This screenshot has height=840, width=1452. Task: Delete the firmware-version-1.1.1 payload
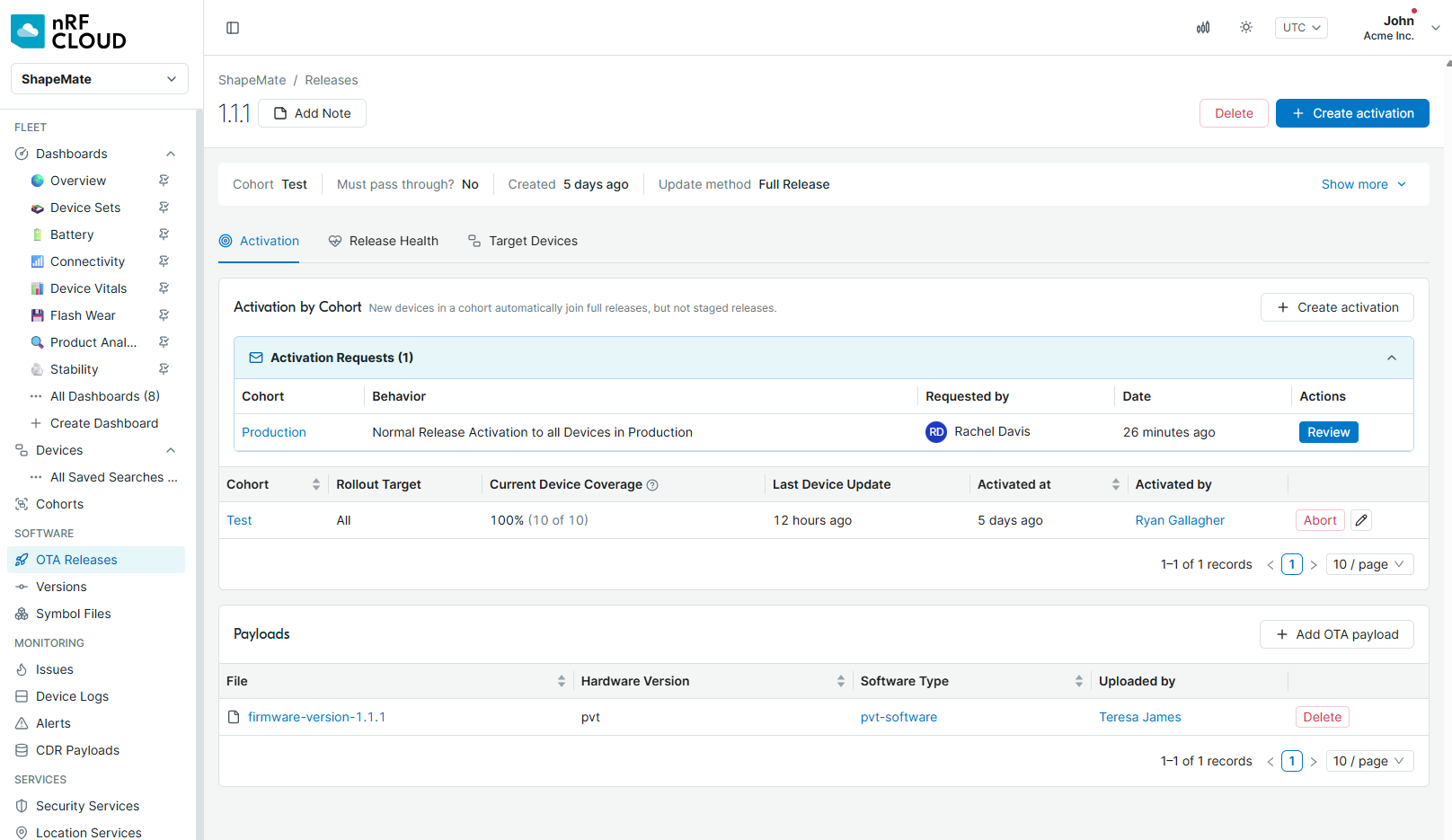point(1322,717)
